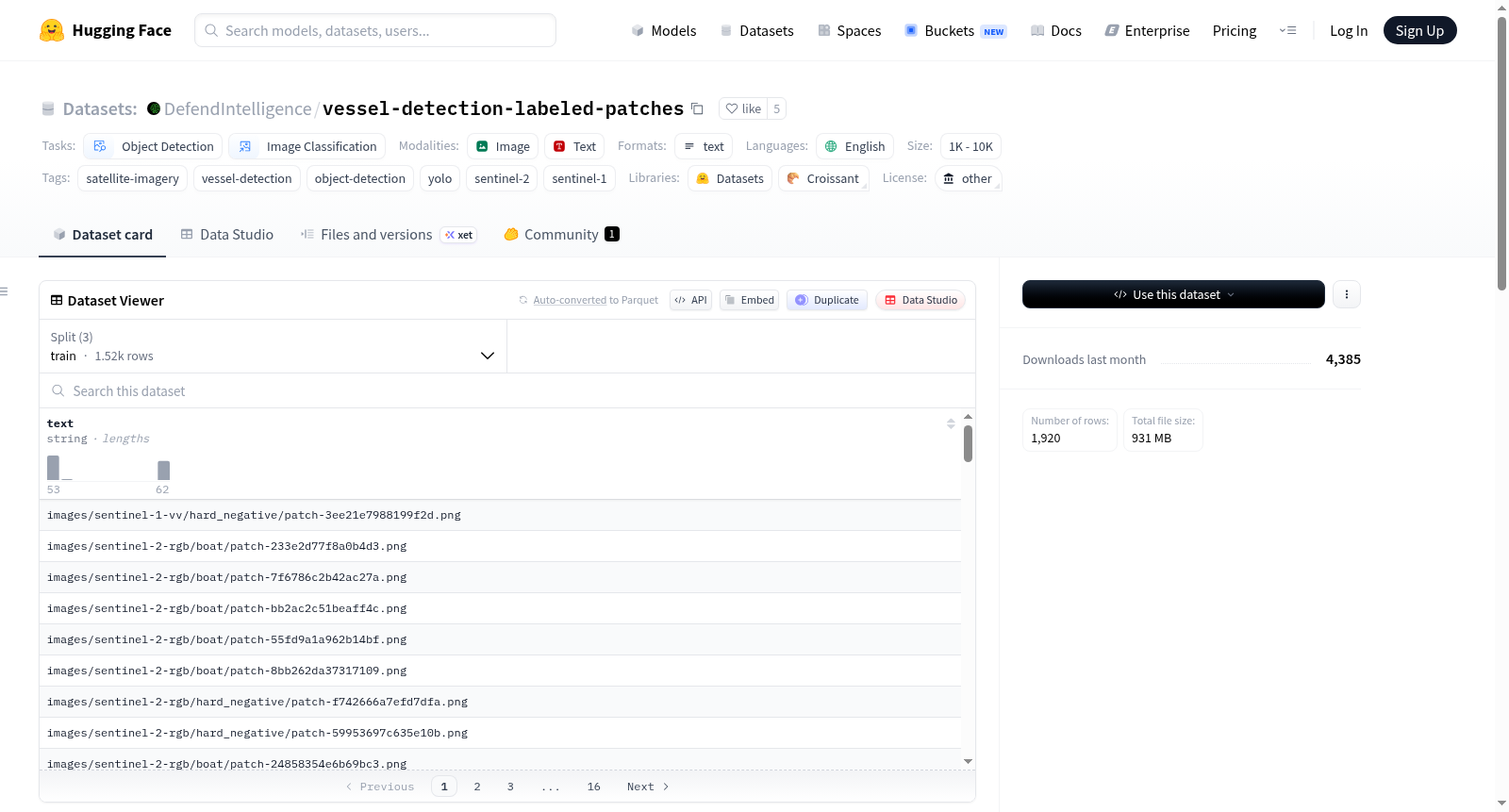The image size is (1509, 812).
Task: Click the sentinel-1 tag
Action: 579,178
